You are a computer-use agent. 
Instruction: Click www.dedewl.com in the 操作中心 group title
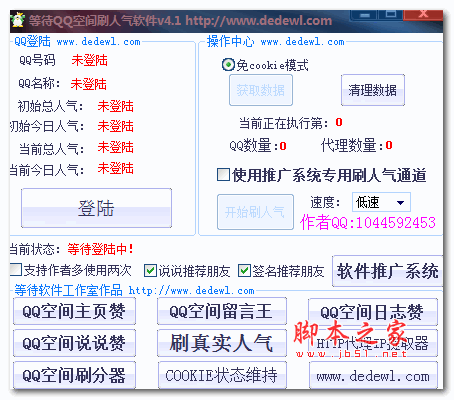pyautogui.click(x=302, y=42)
